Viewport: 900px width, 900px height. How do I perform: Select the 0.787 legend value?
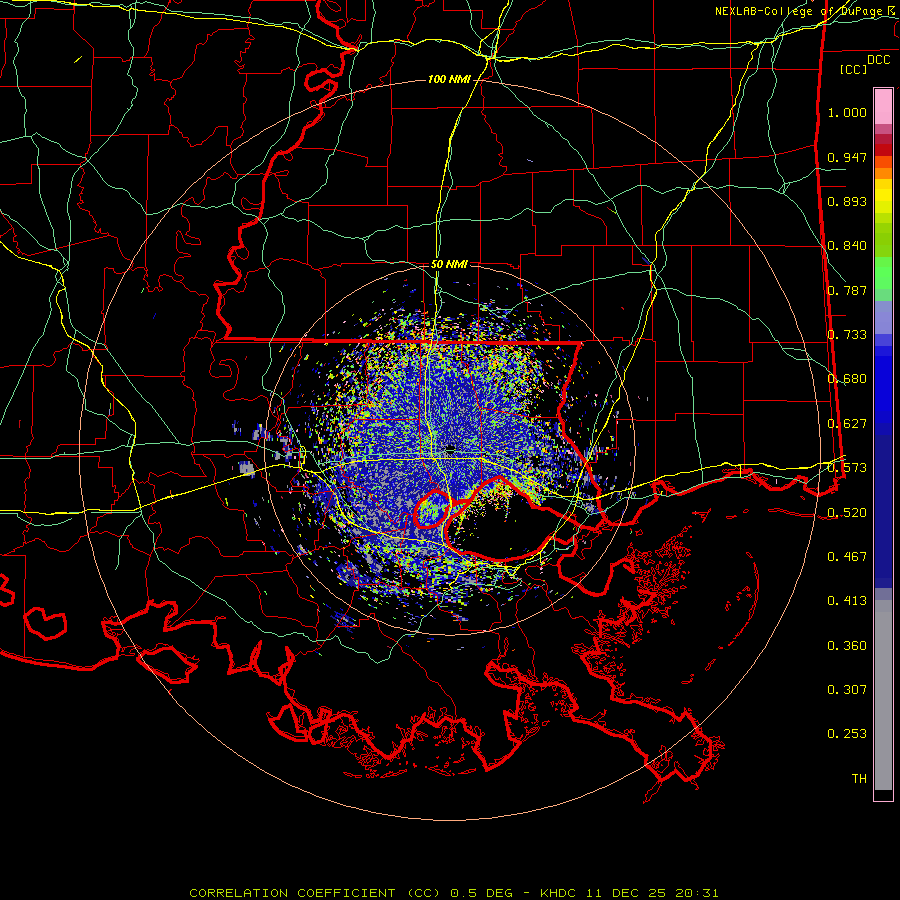[847, 290]
